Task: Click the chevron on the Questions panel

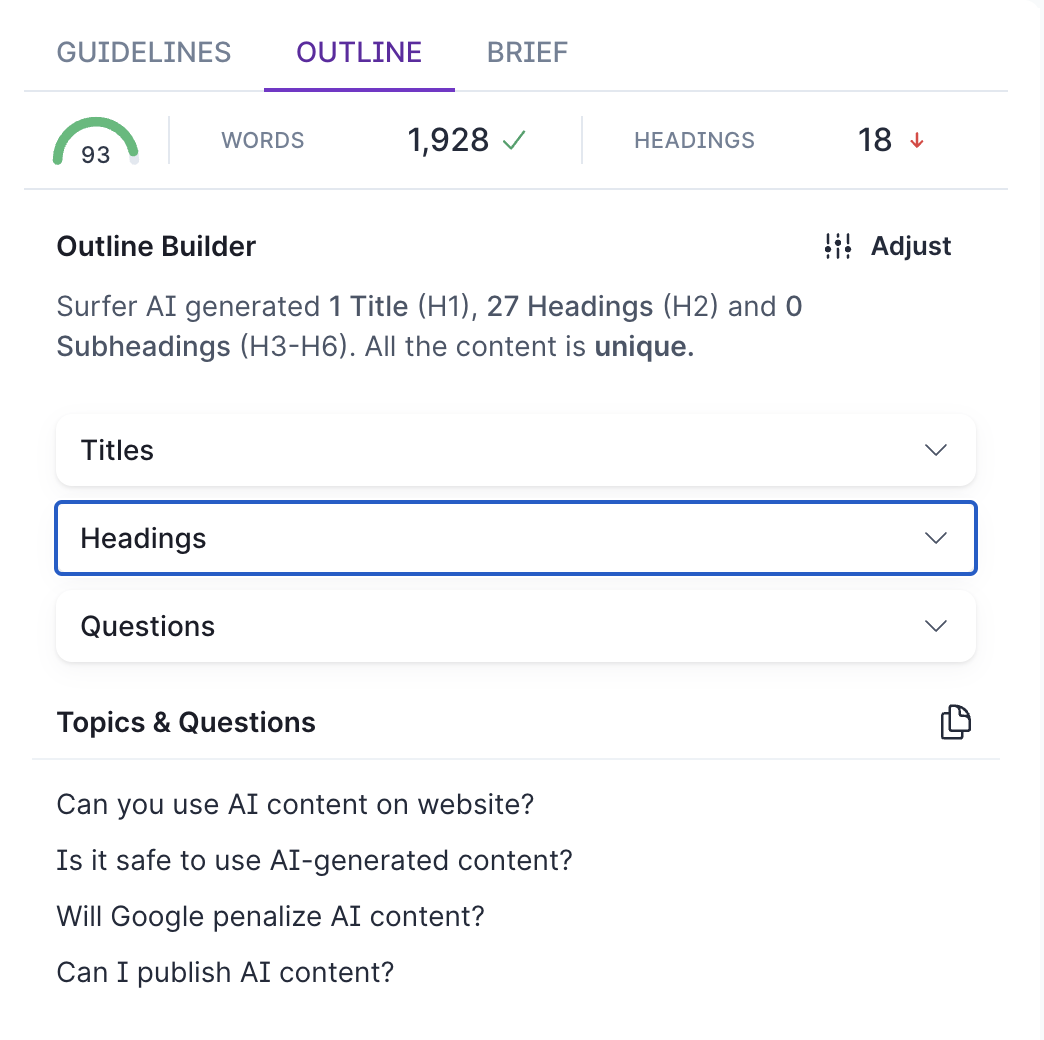Action: [936, 626]
